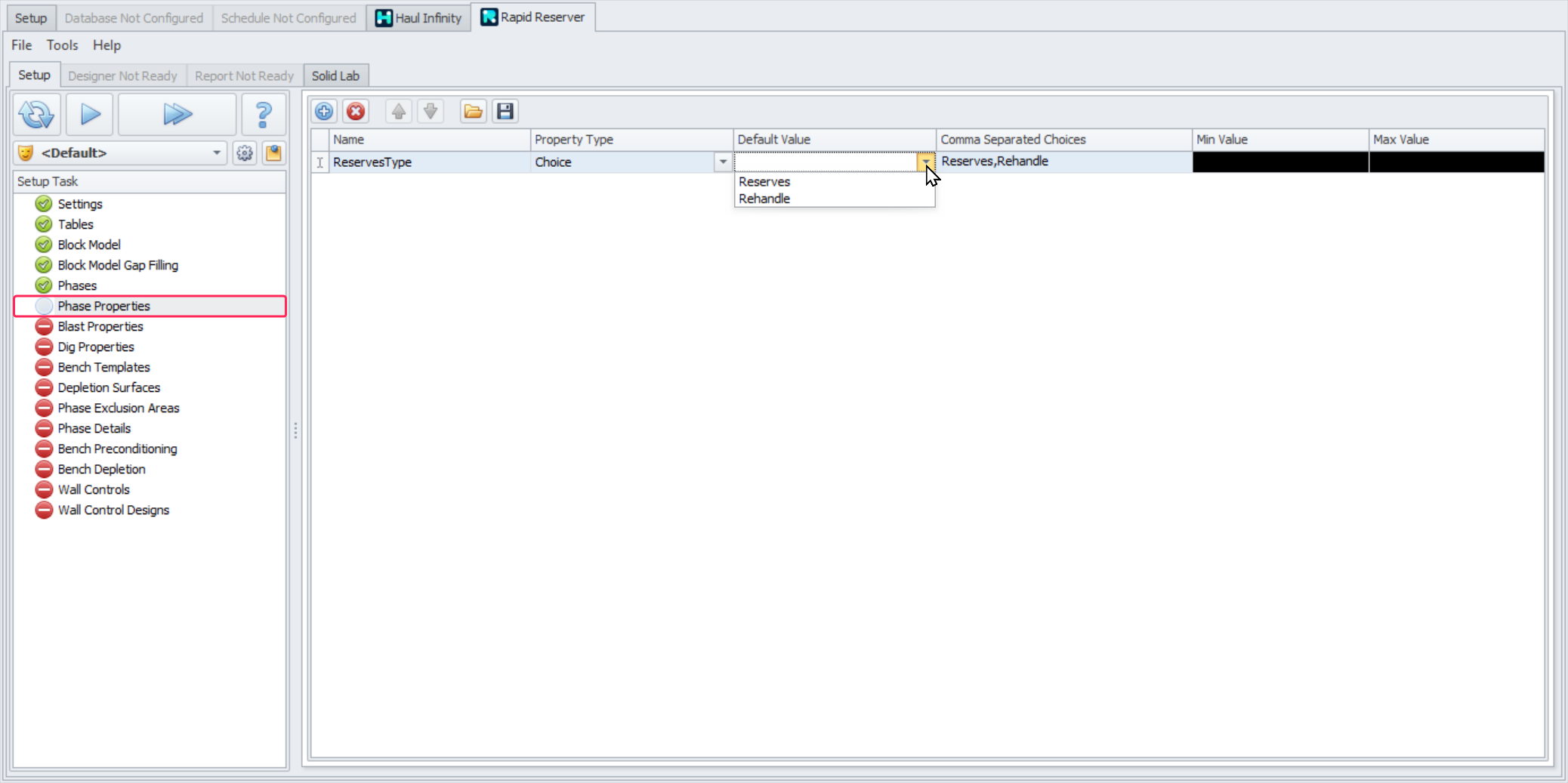This screenshot has height=783, width=1568.
Task: Click the clipboard paste icon beside gear
Action: [273, 153]
